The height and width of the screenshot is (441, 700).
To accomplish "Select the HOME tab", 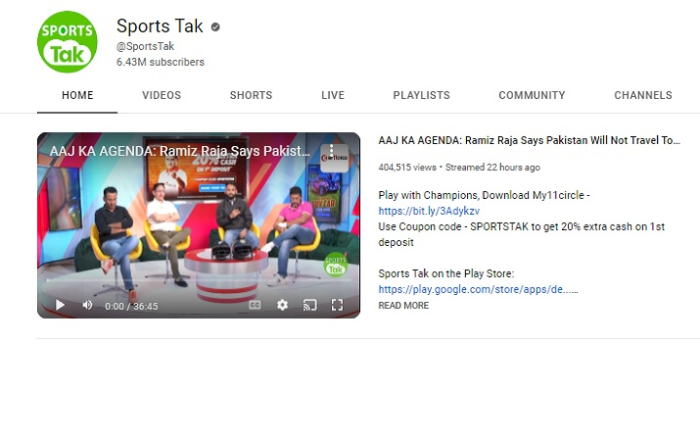I will pyautogui.click(x=77, y=95).
